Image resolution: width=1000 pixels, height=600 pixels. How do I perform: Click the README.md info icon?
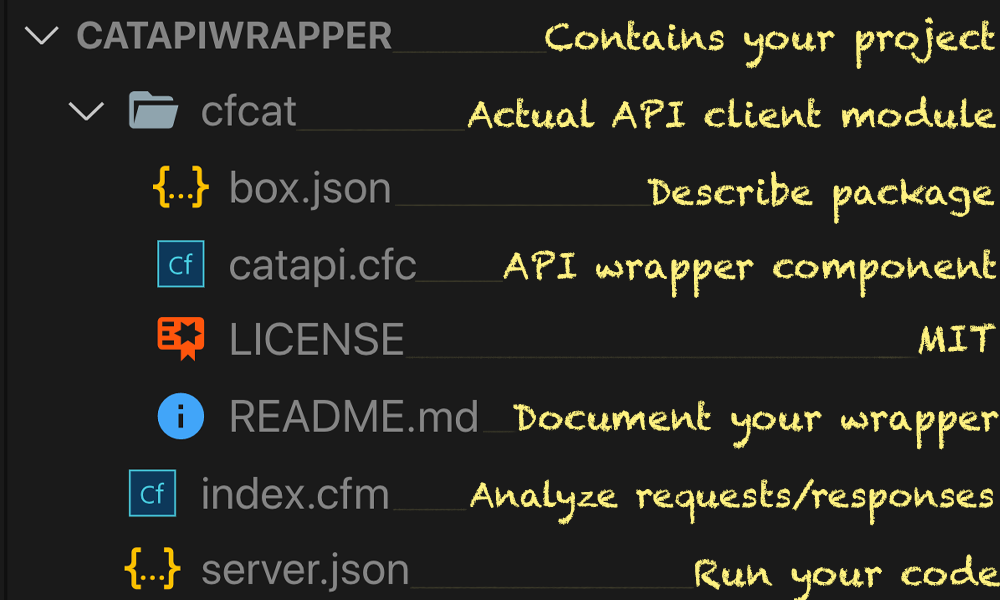pyautogui.click(x=180, y=416)
